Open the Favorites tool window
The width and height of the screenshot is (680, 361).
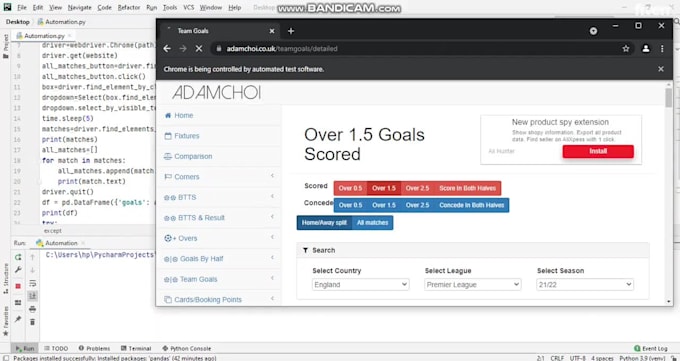click(6, 320)
